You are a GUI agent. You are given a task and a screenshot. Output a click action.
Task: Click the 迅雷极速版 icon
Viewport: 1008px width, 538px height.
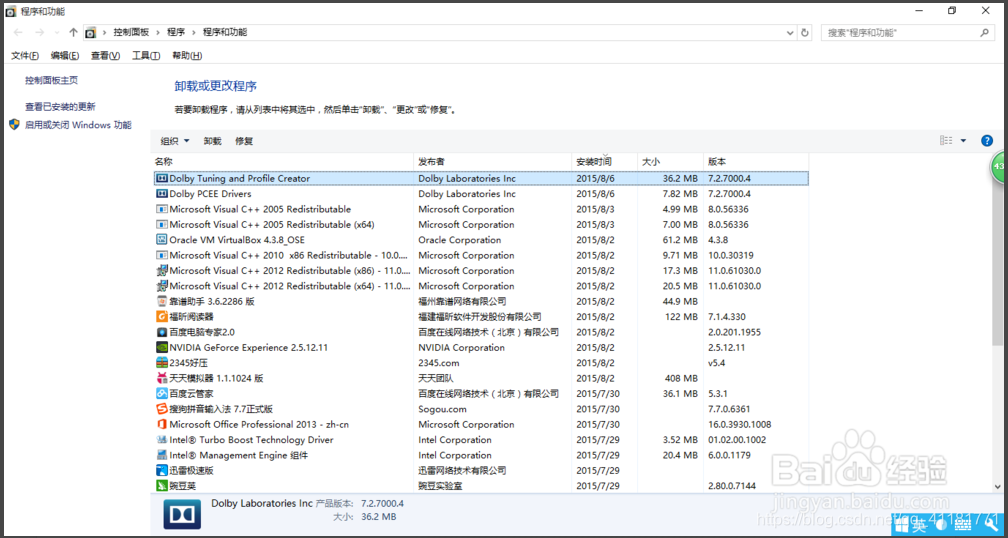click(162, 471)
